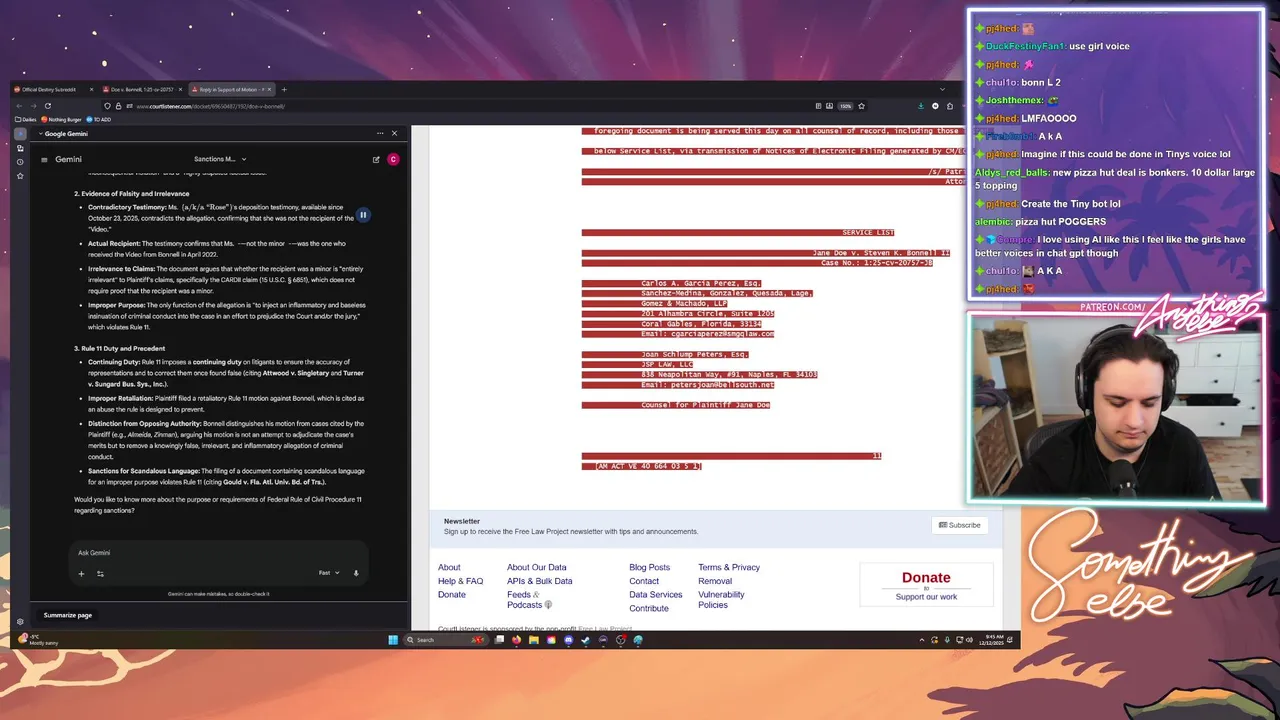Select the "Reply in Support of Motion" tab
1280x720 pixels.
230,90
